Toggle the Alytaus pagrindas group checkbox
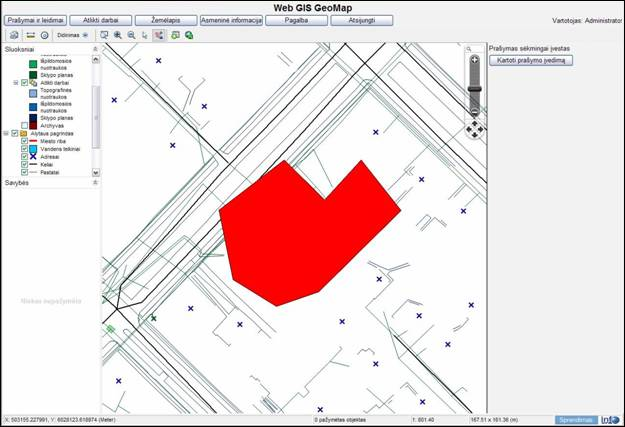This screenshot has width=625, height=427. pyautogui.click(x=15, y=133)
